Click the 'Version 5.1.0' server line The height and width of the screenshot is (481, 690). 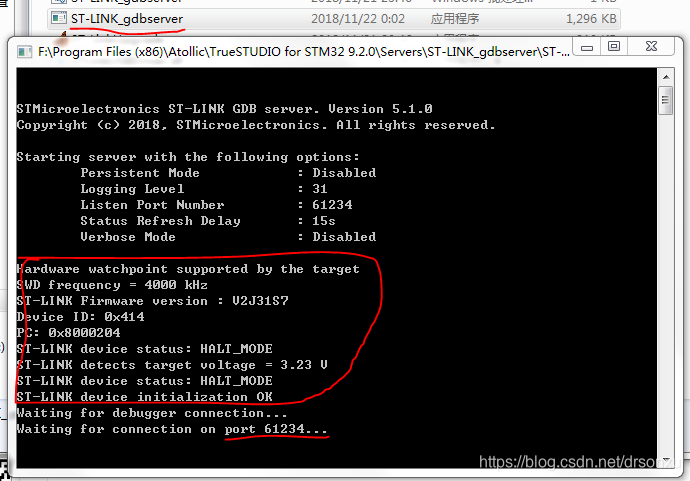[224, 109]
